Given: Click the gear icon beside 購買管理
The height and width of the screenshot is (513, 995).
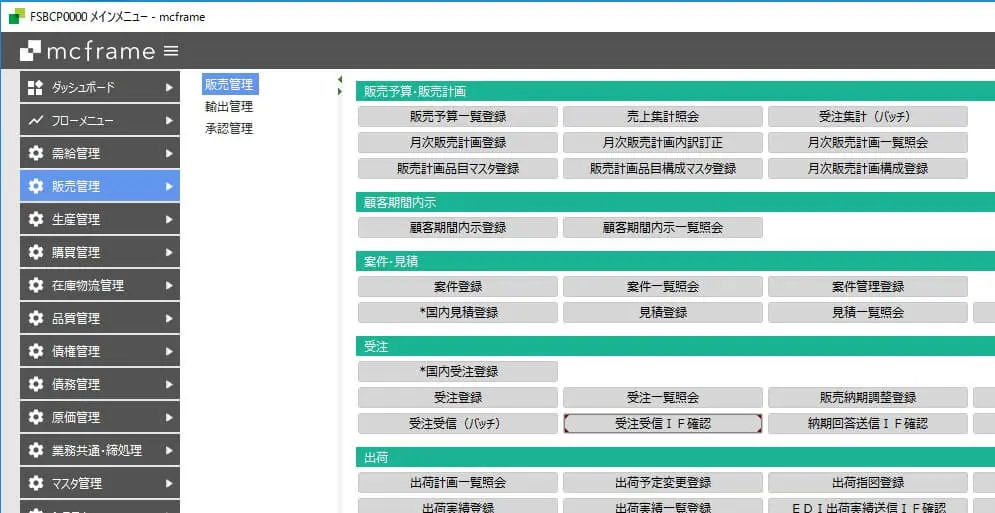Looking at the screenshot, I should 36,253.
